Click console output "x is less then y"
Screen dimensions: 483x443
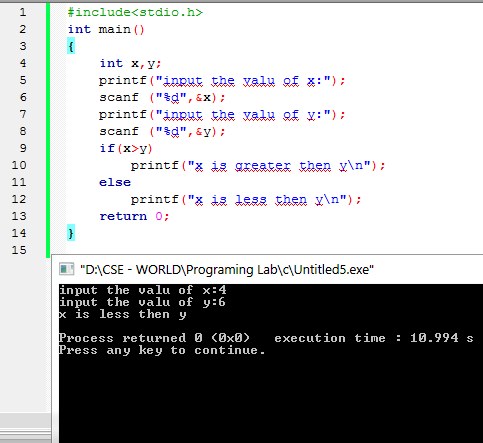click(123, 314)
